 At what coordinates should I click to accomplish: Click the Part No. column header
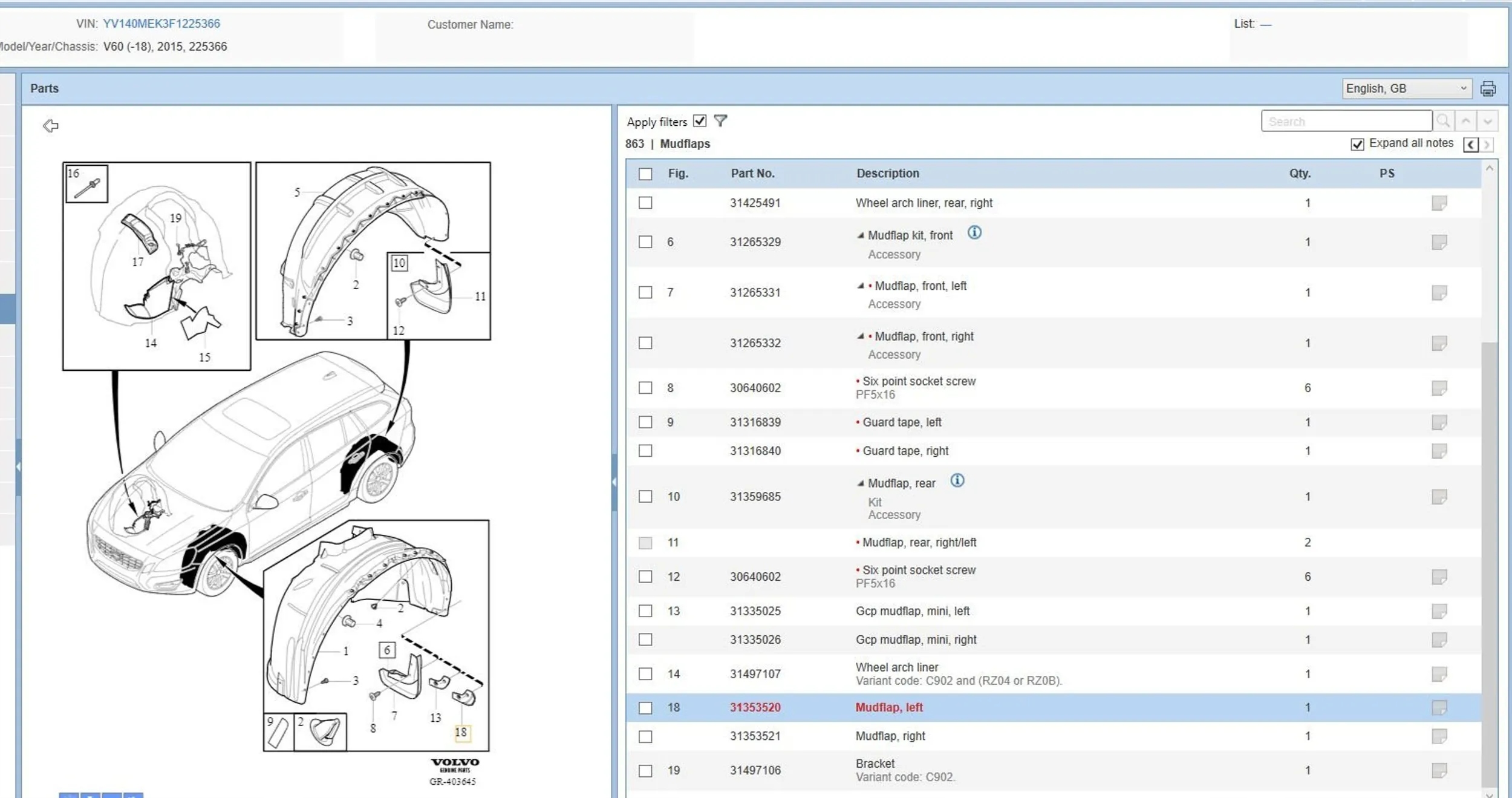click(x=752, y=174)
